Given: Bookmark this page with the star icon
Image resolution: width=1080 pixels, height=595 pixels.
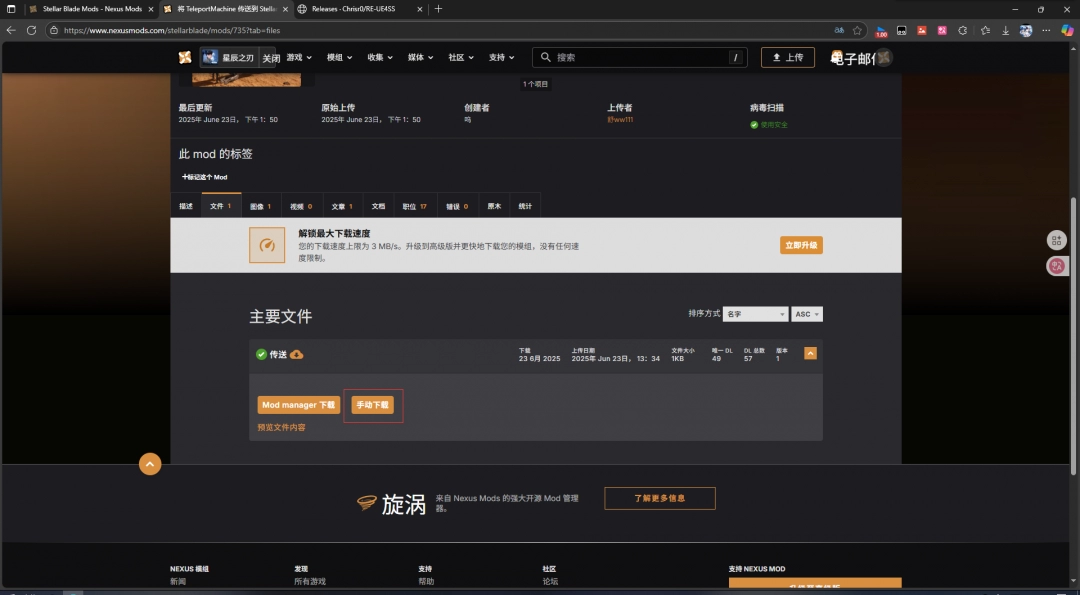Looking at the screenshot, I should click(x=857, y=30).
